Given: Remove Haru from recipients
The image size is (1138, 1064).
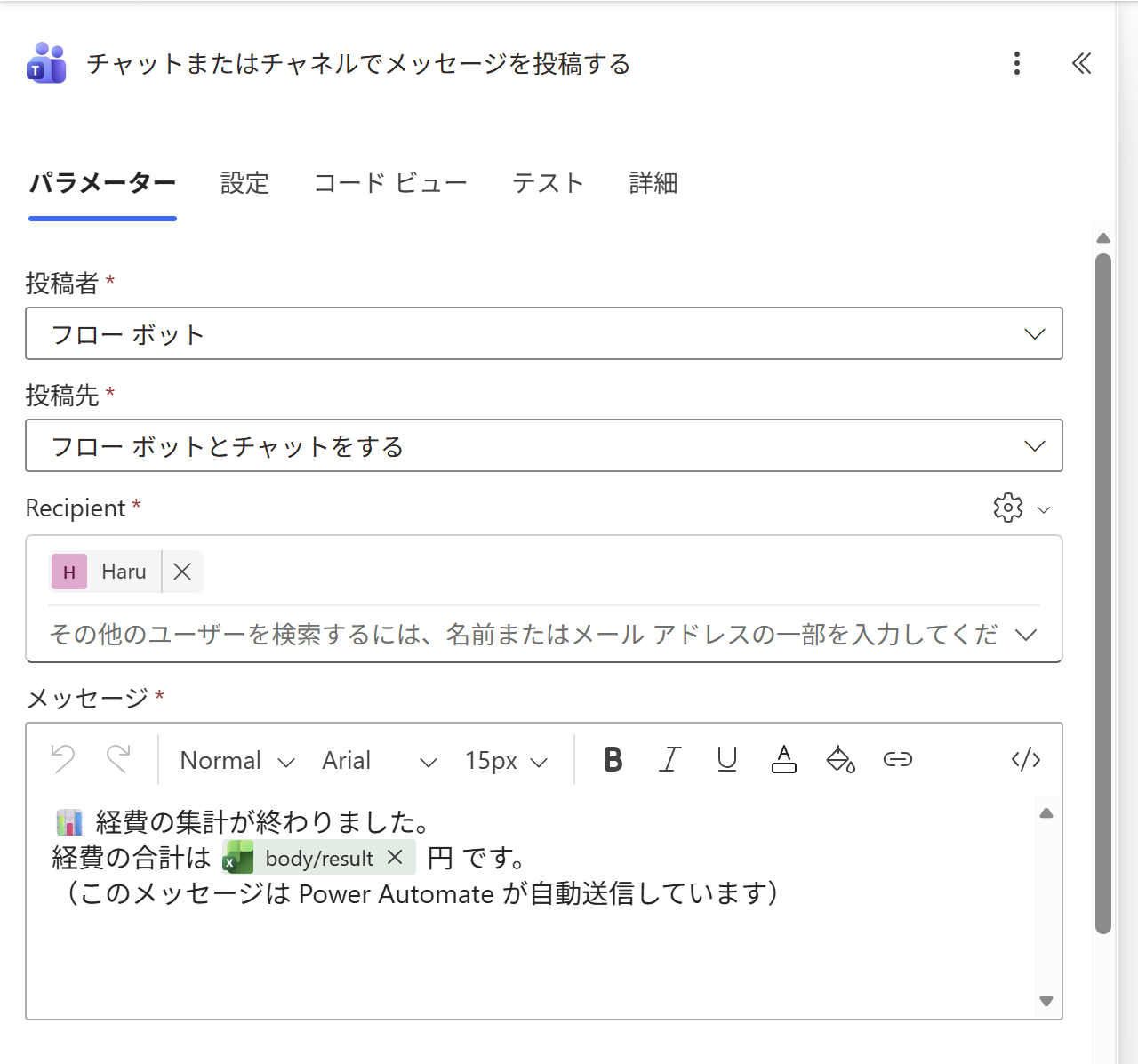Looking at the screenshot, I should pyautogui.click(x=182, y=572).
